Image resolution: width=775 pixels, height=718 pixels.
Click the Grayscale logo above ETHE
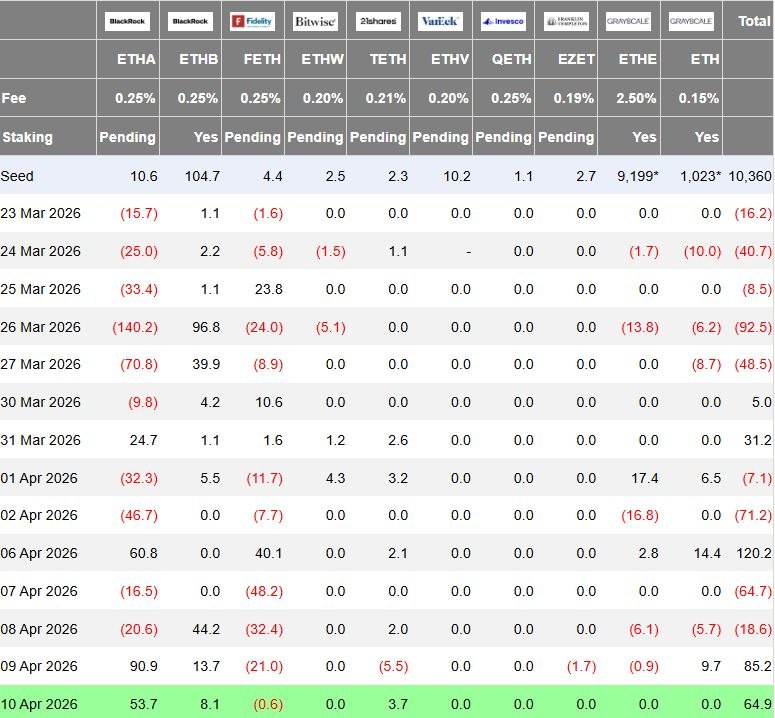click(x=629, y=21)
